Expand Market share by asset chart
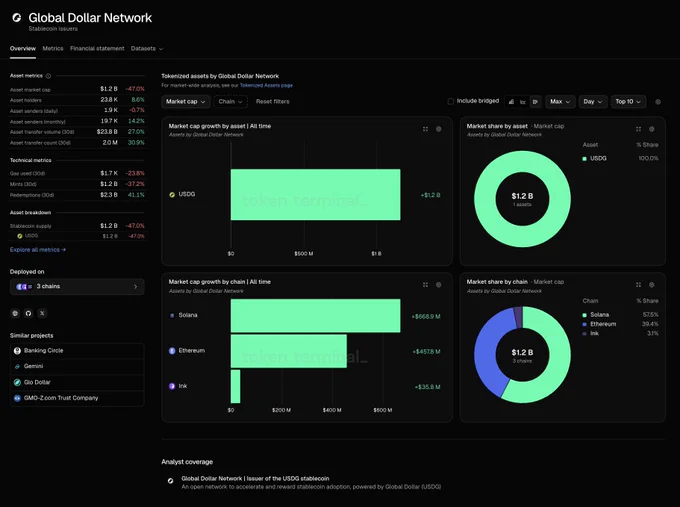Viewport: 680px width, 507px height. pyautogui.click(x=638, y=129)
